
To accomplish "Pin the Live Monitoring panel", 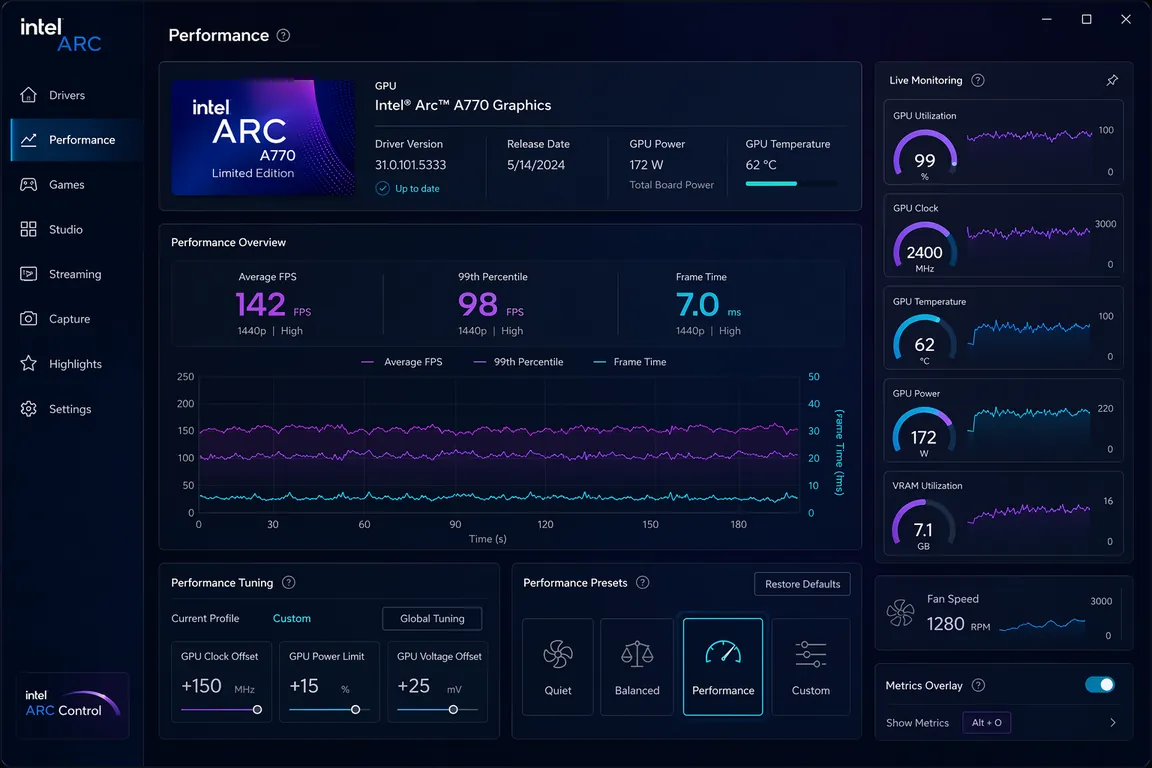I will [1112, 80].
